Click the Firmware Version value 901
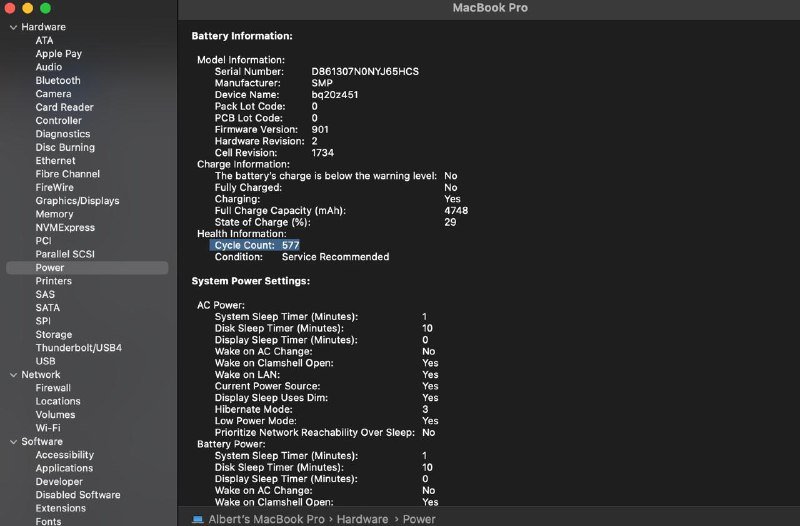Screen dimensions: 800x526 pyautogui.click(x=320, y=130)
